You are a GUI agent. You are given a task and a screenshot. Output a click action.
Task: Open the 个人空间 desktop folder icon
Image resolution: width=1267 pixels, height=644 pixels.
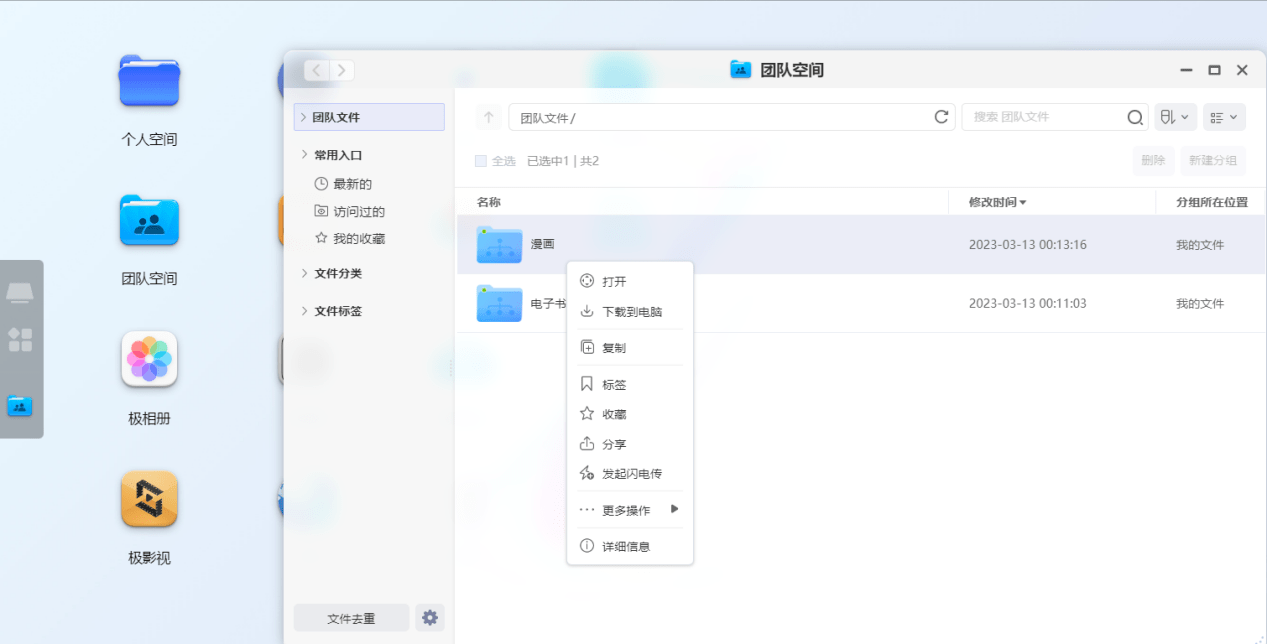pyautogui.click(x=149, y=81)
